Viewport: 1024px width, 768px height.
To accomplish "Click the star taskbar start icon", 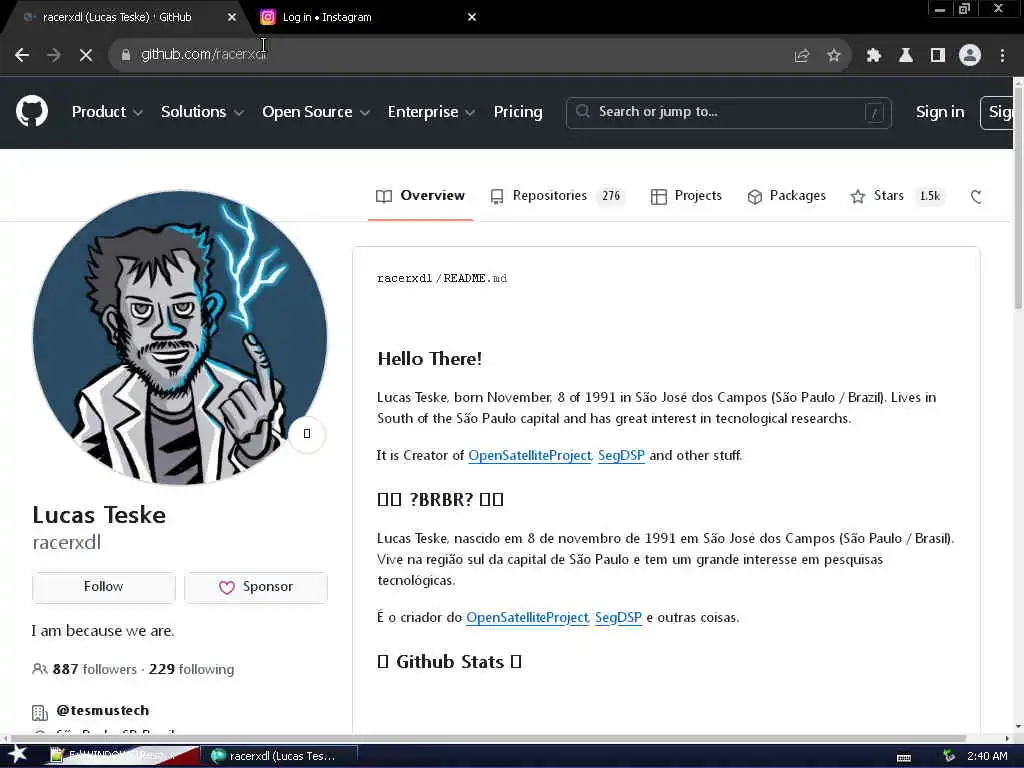I will tap(18, 754).
